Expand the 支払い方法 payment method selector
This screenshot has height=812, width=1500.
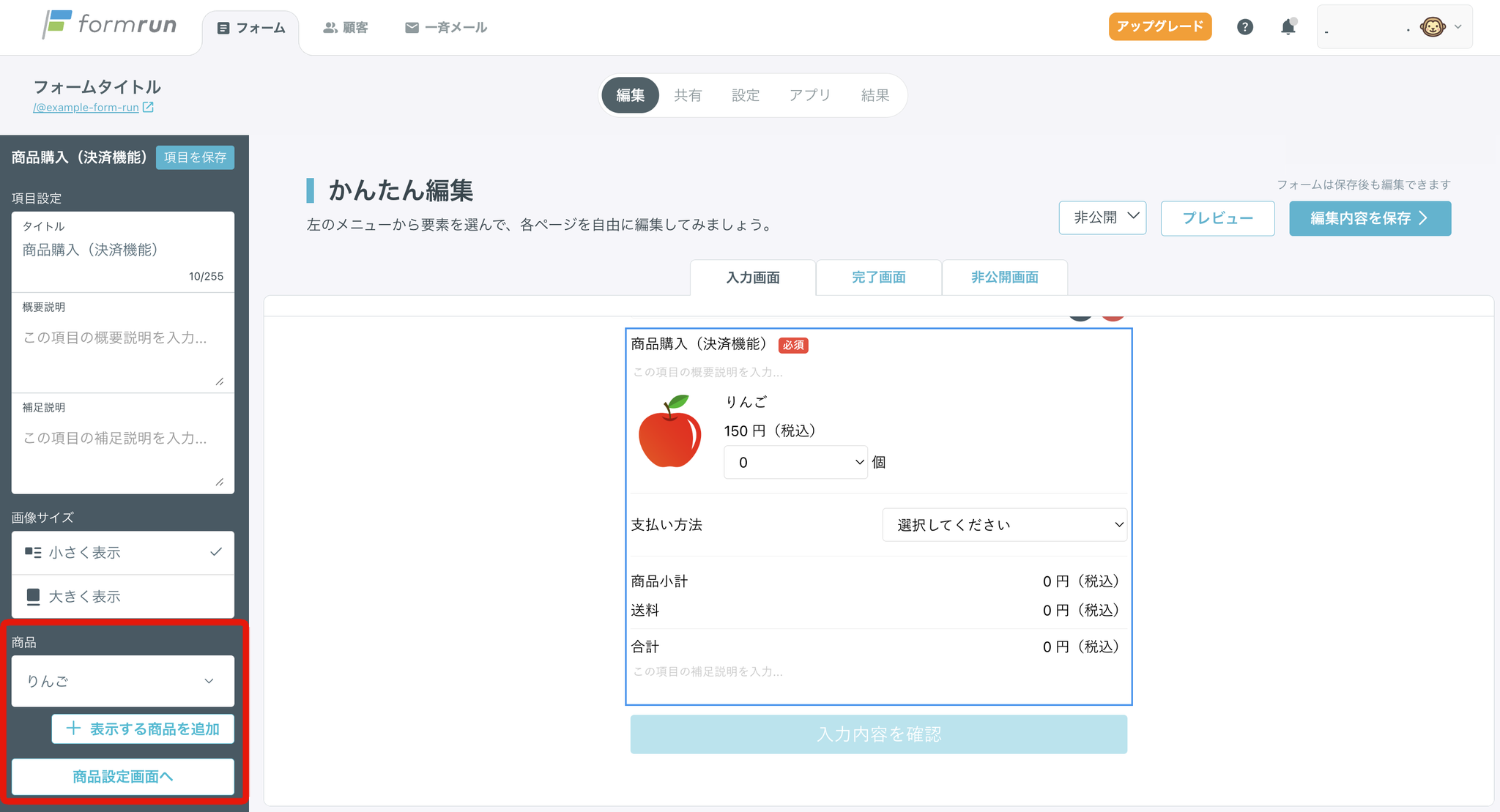[x=1004, y=525]
